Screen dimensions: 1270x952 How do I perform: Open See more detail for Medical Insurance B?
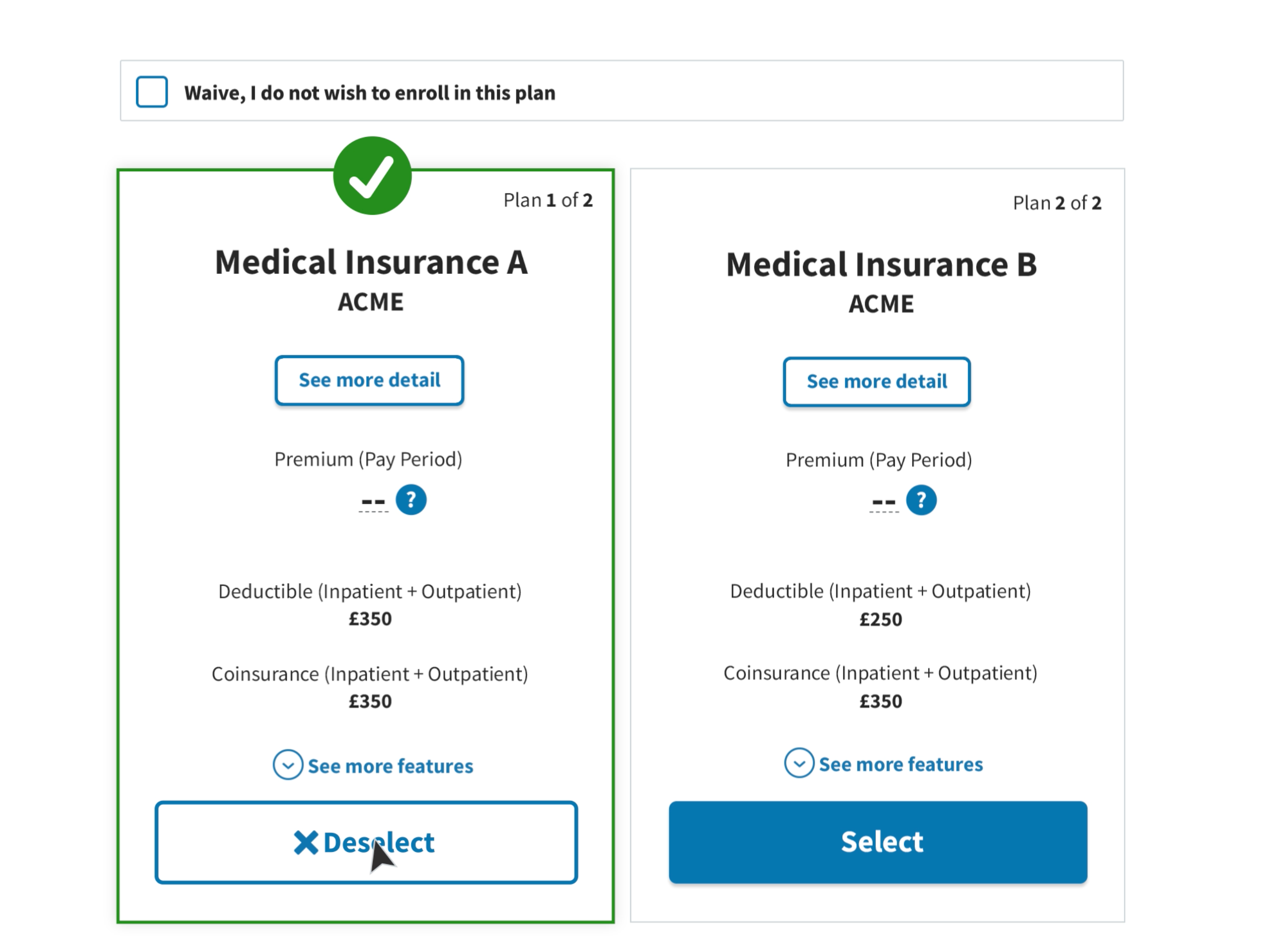[877, 382]
